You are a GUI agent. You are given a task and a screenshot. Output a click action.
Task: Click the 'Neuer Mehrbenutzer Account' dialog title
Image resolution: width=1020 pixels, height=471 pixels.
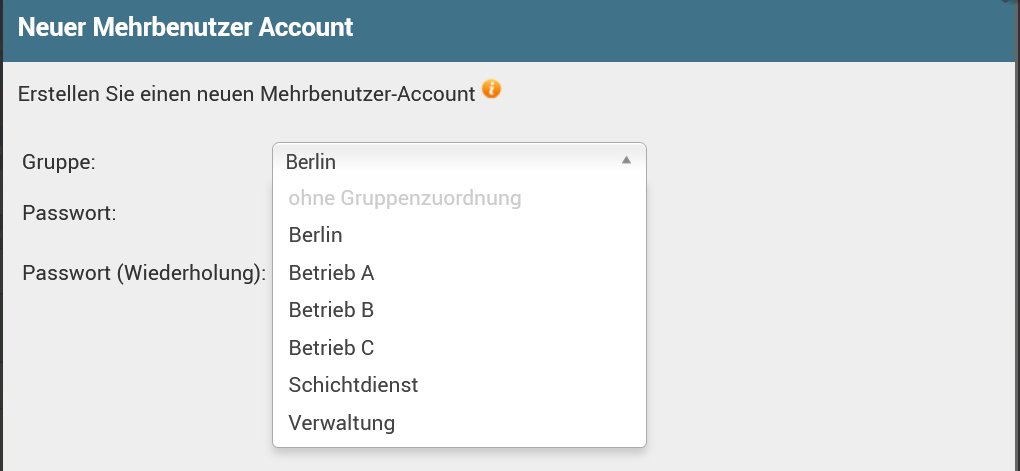click(x=186, y=27)
